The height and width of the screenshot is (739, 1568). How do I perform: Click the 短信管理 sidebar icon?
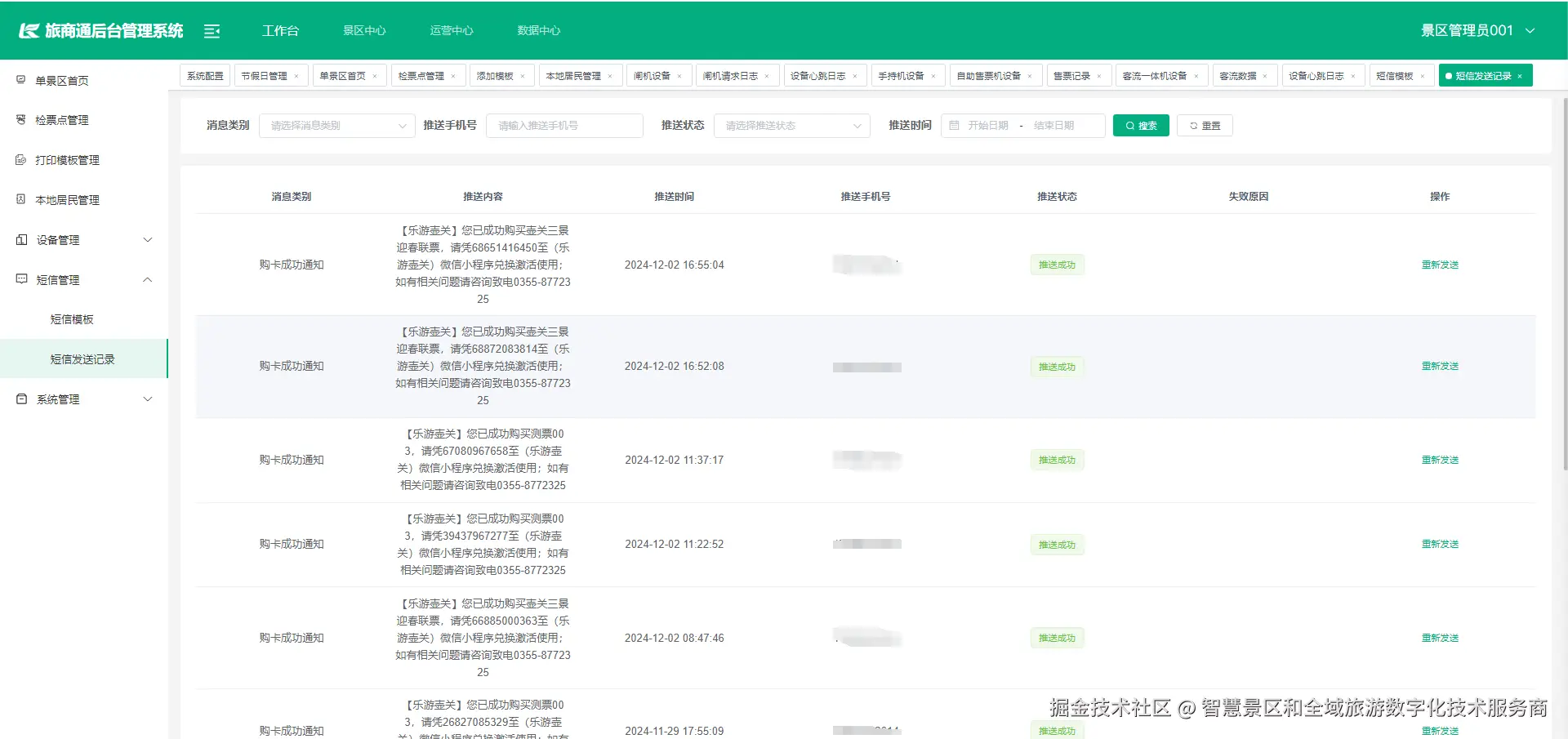(x=21, y=279)
